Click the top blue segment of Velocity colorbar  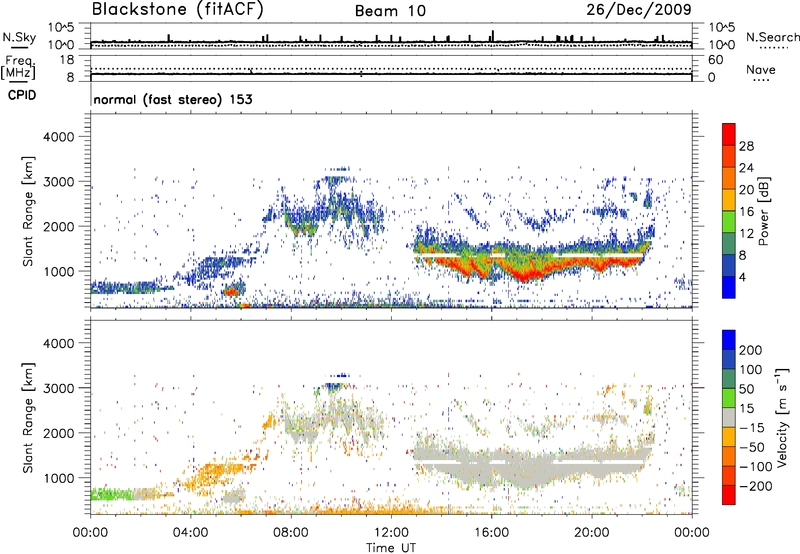click(x=729, y=340)
